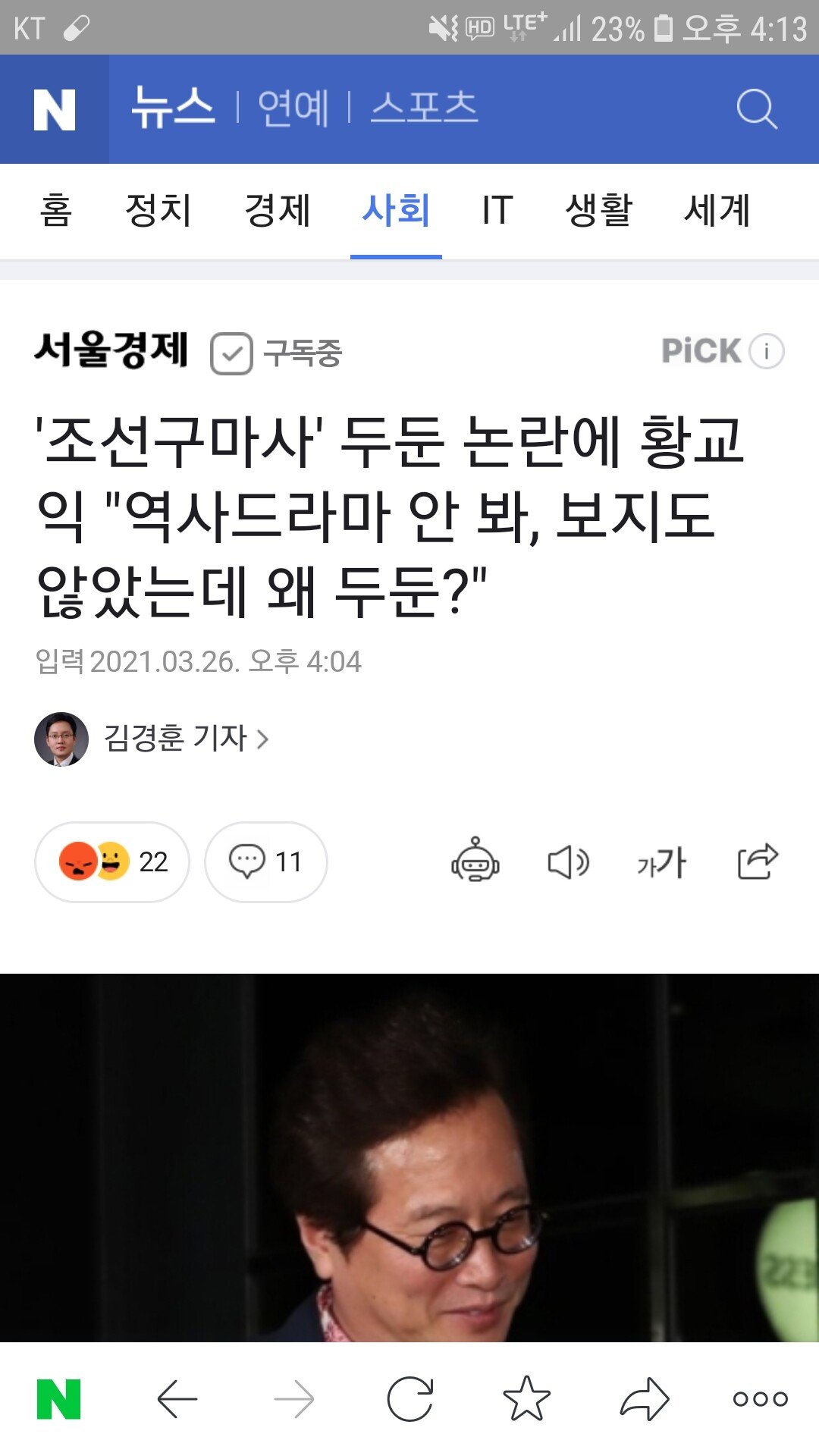Select the IT category tab
The height and width of the screenshot is (1456, 819).
497,210
